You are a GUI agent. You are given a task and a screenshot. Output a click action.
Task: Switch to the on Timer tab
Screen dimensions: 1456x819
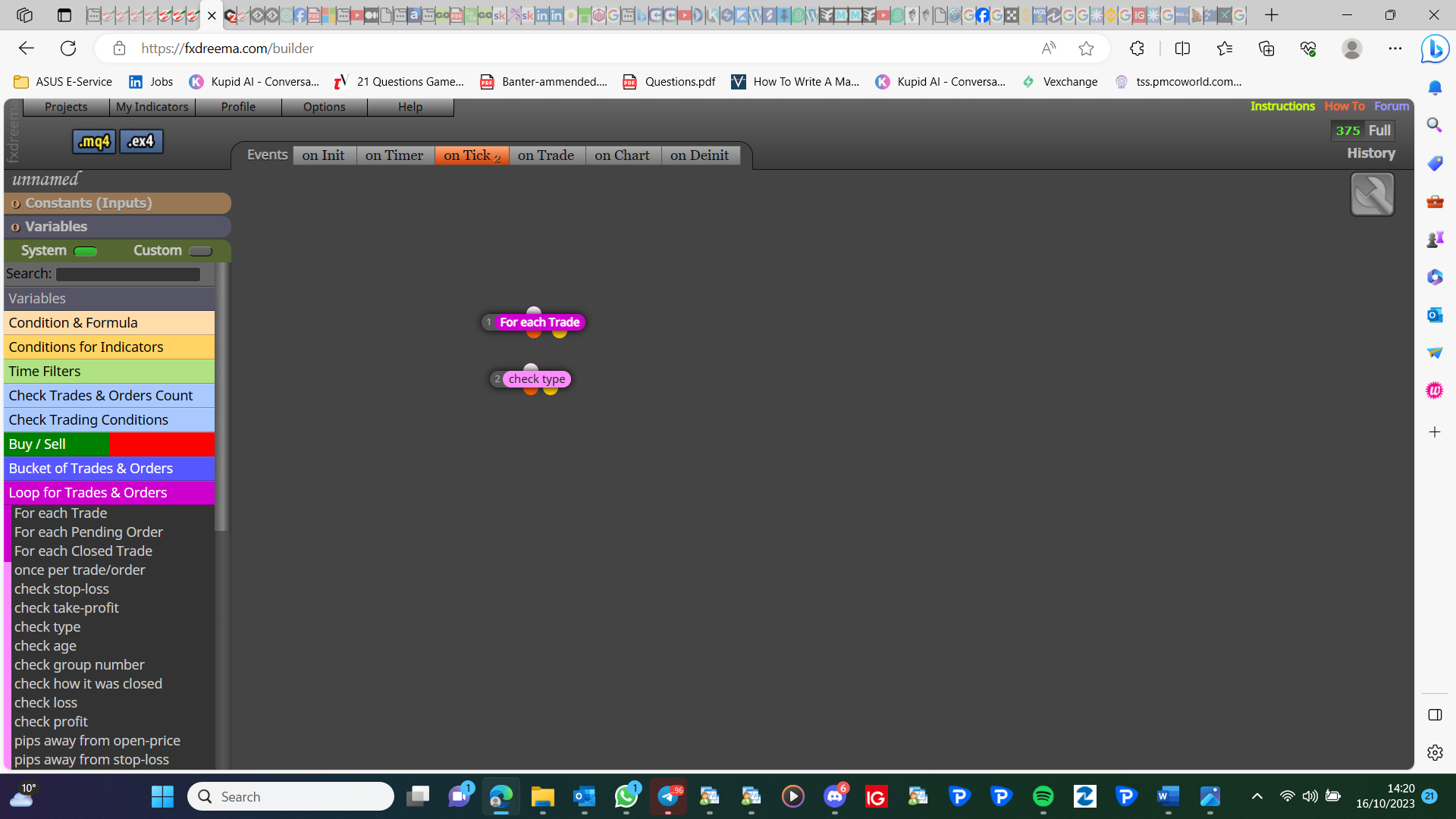(x=394, y=155)
